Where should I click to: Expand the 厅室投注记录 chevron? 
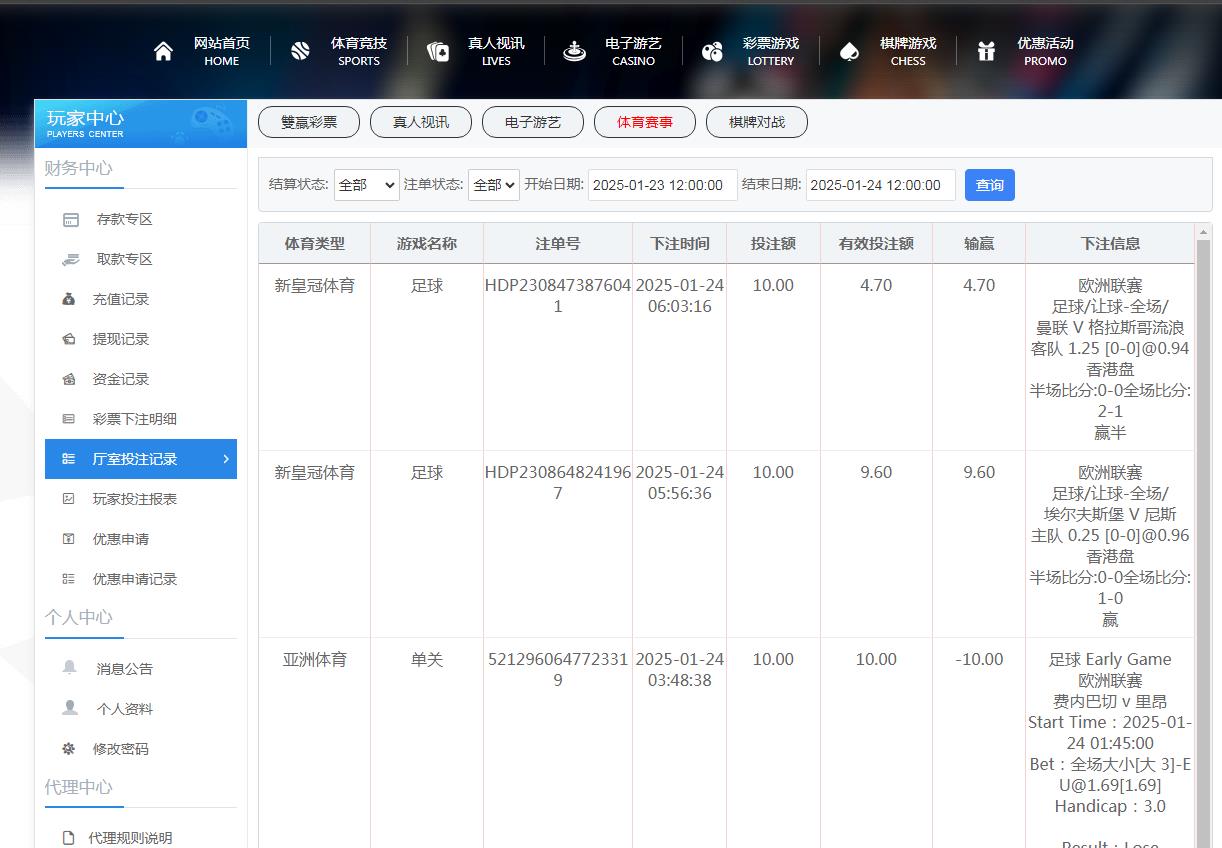(x=225, y=459)
